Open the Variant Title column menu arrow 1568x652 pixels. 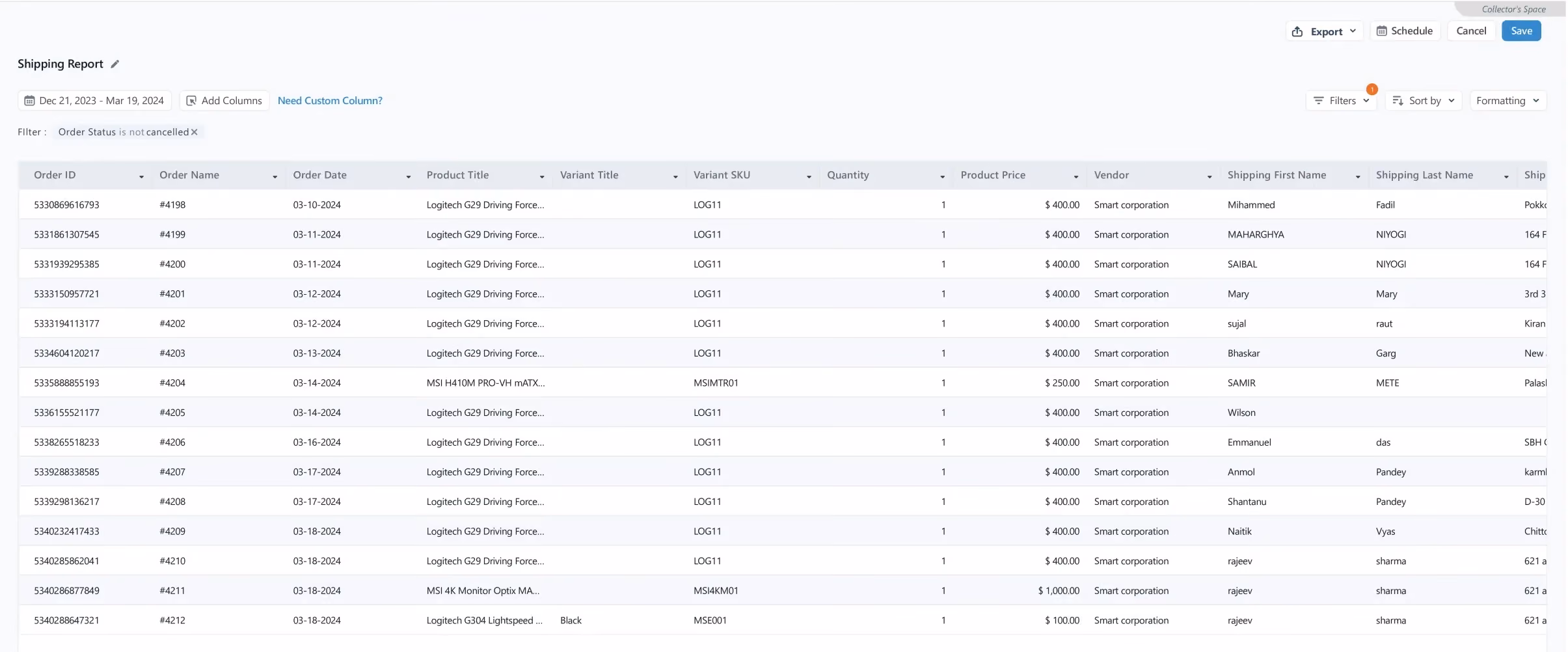tap(675, 176)
